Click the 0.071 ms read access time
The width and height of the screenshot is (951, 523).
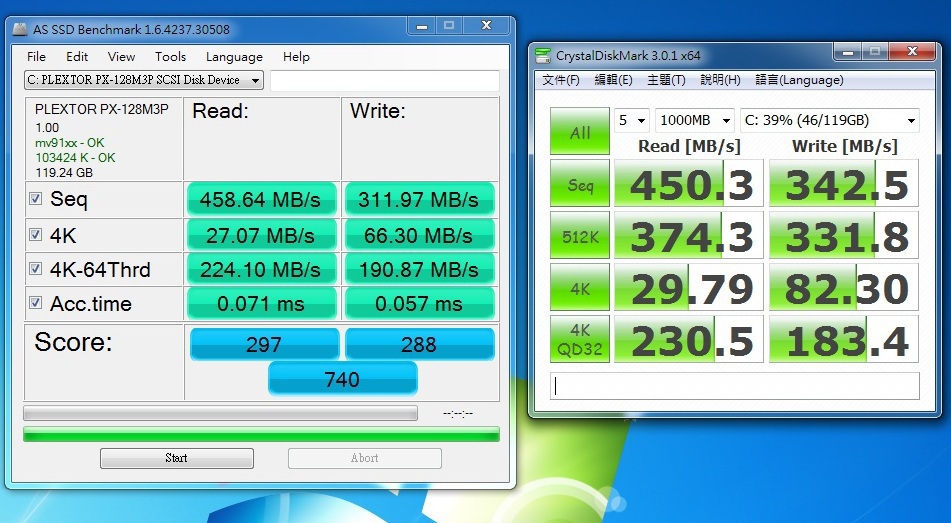(261, 303)
